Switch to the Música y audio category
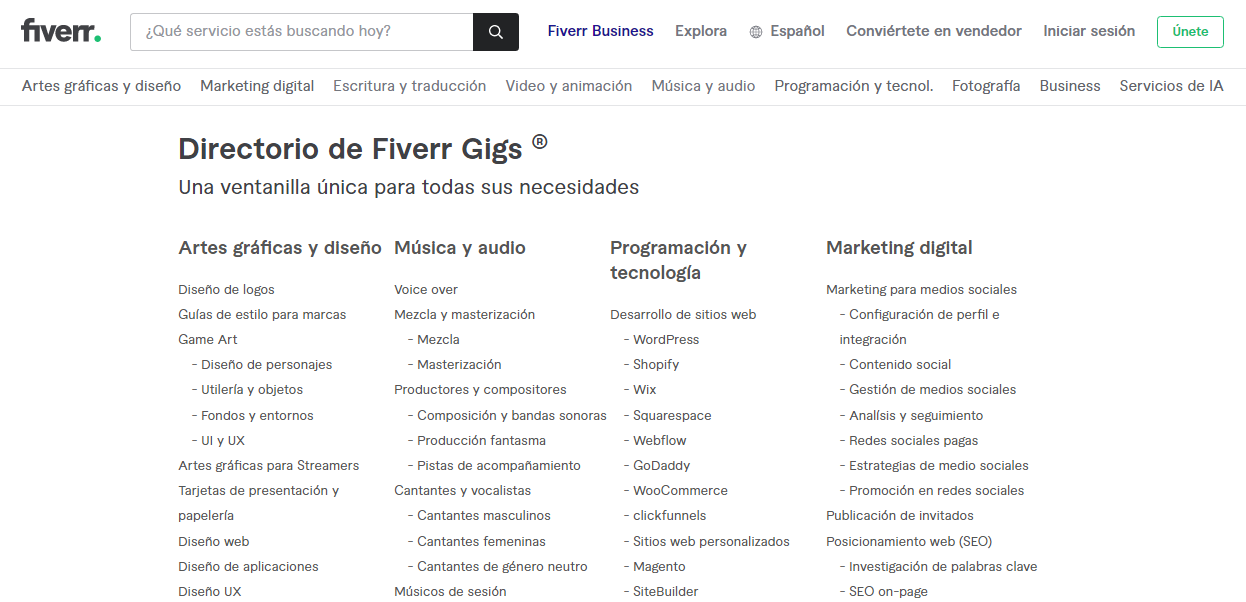The width and height of the screenshot is (1246, 602). [x=704, y=86]
